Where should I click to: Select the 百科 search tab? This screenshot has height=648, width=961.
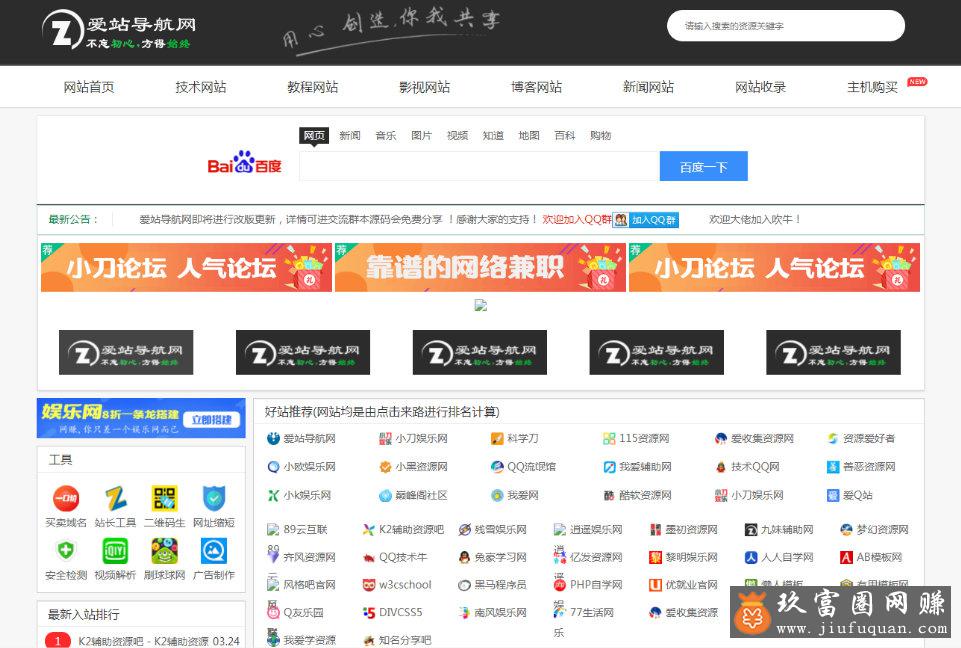tap(564, 135)
